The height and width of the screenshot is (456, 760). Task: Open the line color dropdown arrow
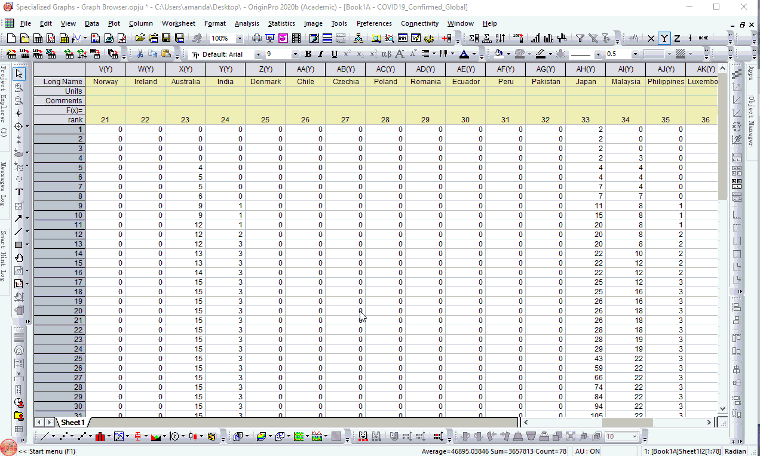tap(551, 54)
